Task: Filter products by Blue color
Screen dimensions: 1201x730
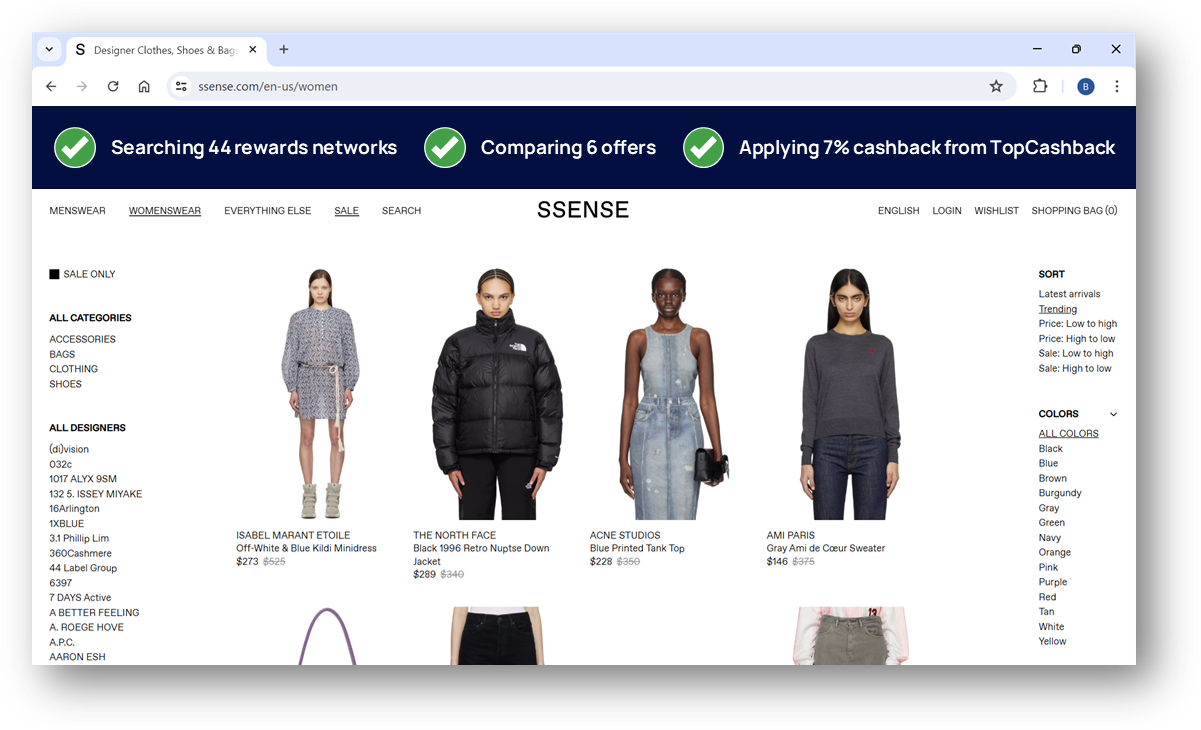Action: 1049,464
